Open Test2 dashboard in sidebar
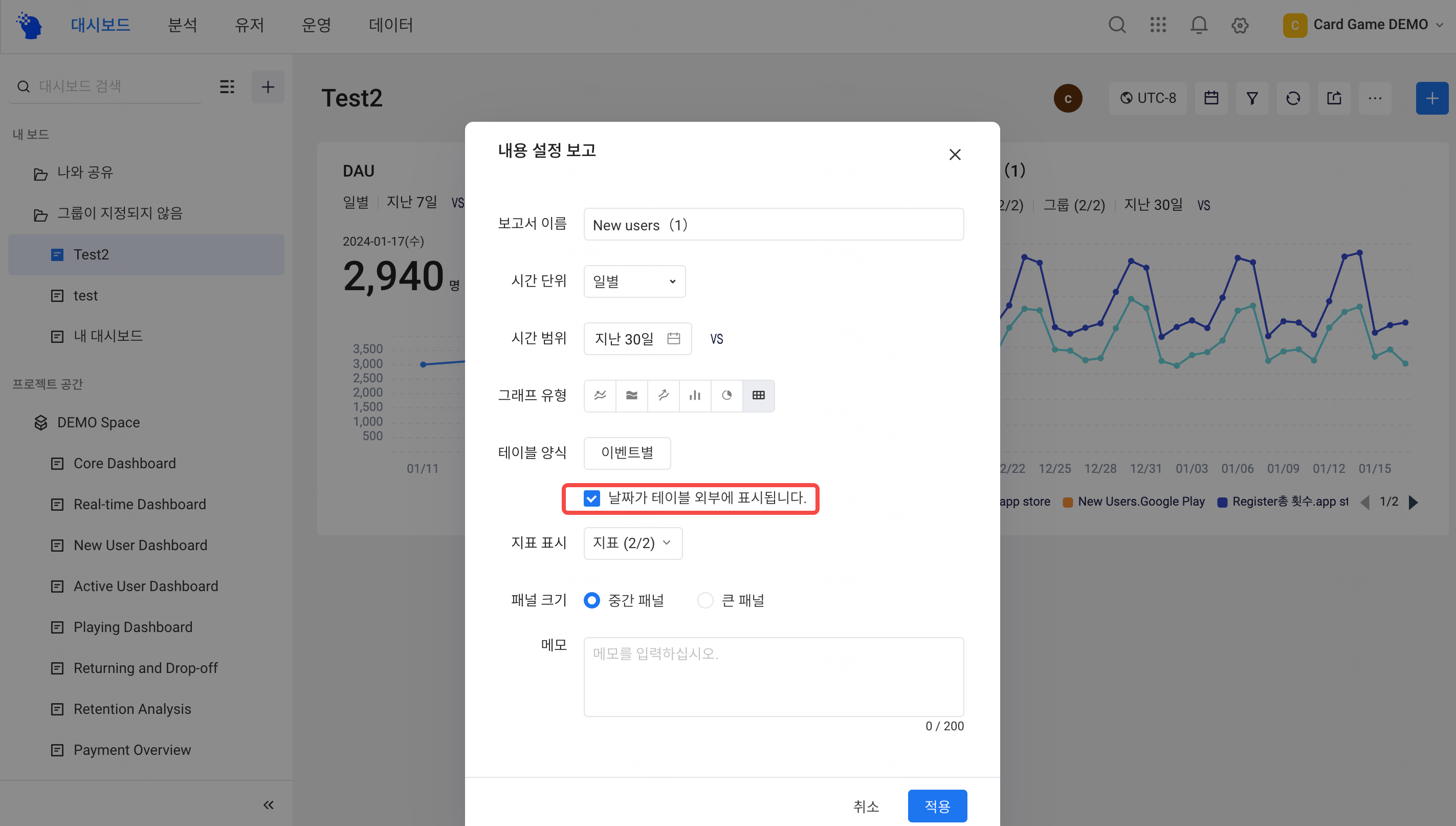The width and height of the screenshot is (1456, 826). (x=146, y=255)
